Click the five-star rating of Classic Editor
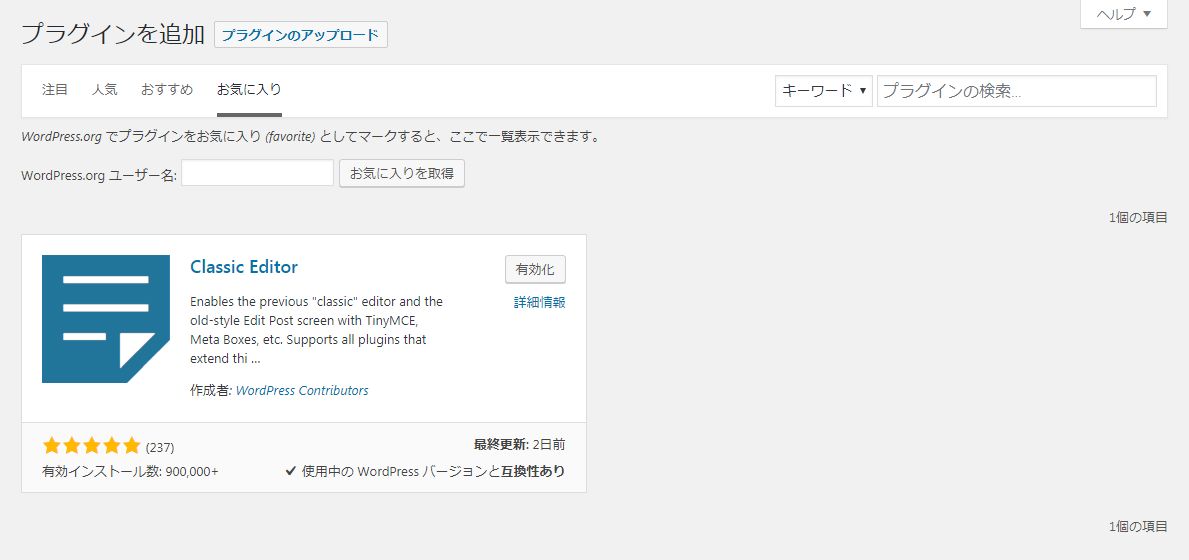 tap(92, 446)
